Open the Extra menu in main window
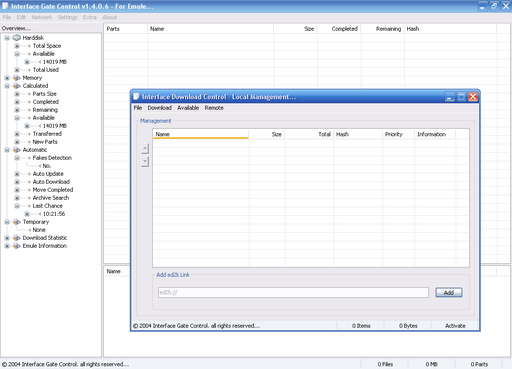 (x=90, y=17)
